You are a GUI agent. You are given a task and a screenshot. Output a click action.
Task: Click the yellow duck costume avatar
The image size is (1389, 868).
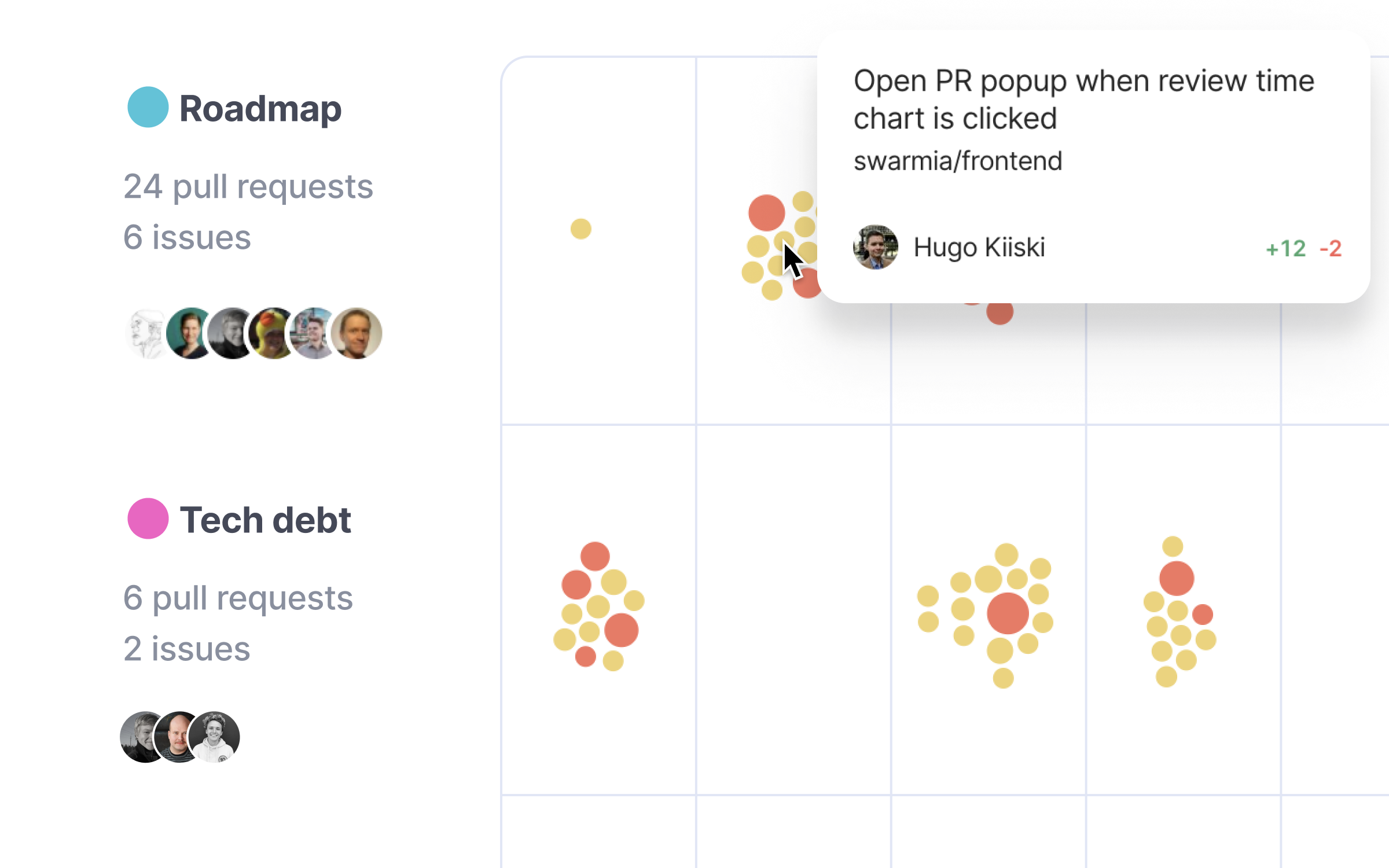271,334
